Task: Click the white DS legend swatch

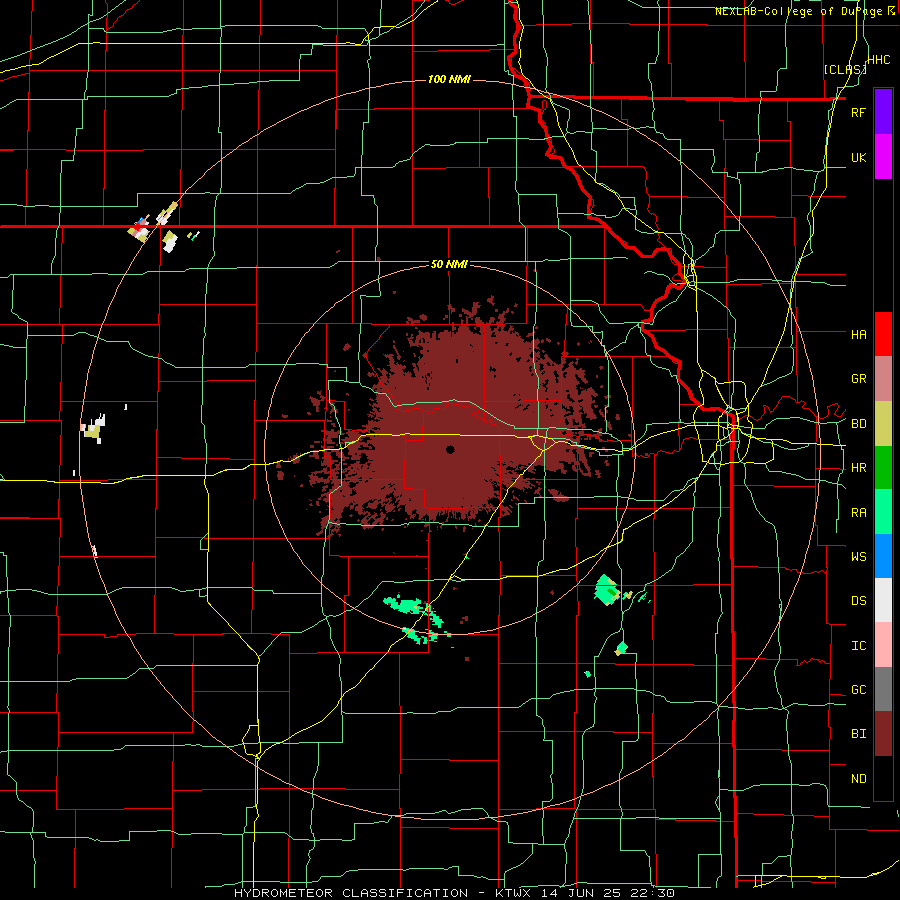Action: (x=883, y=600)
